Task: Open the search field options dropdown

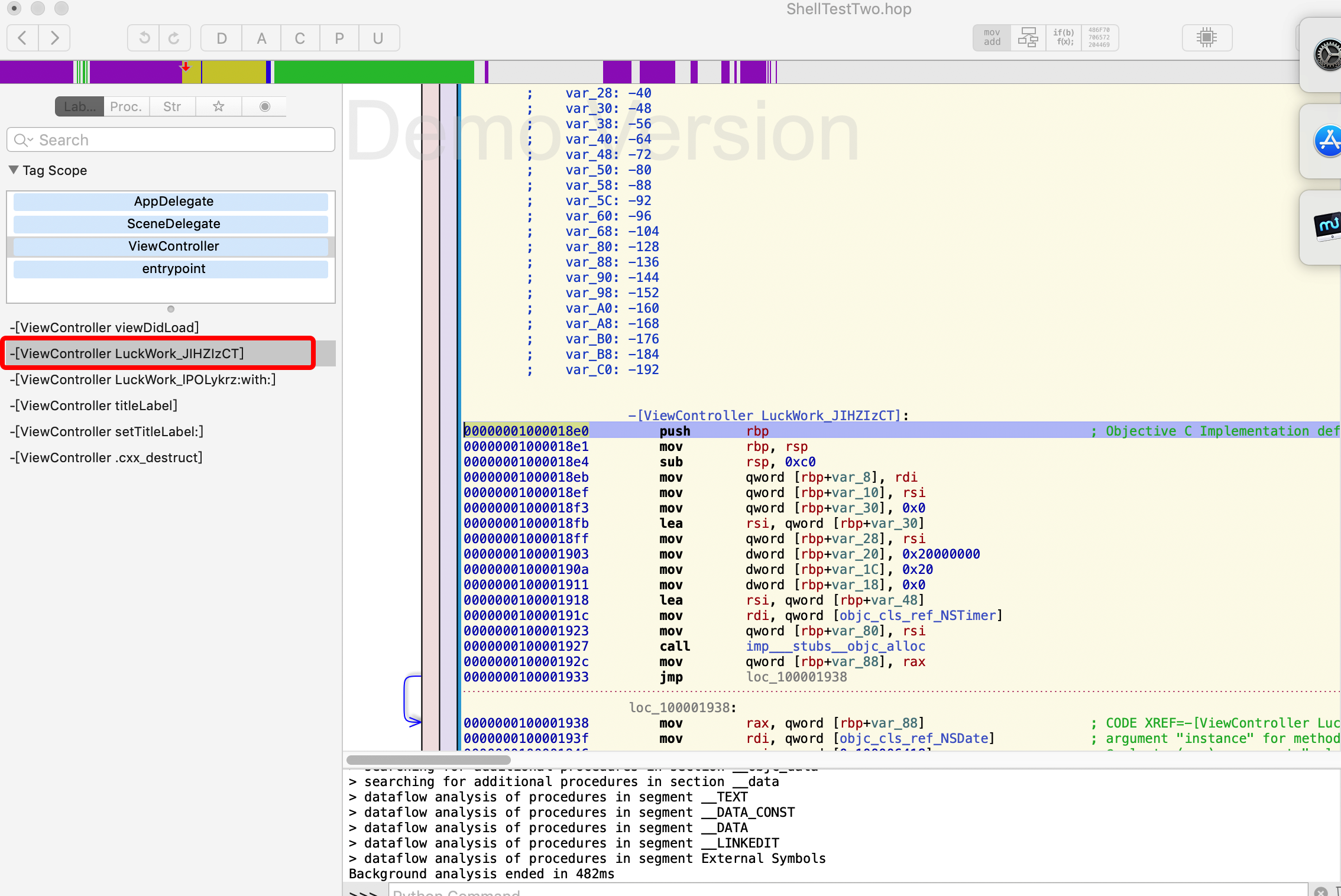Action: click(x=24, y=140)
